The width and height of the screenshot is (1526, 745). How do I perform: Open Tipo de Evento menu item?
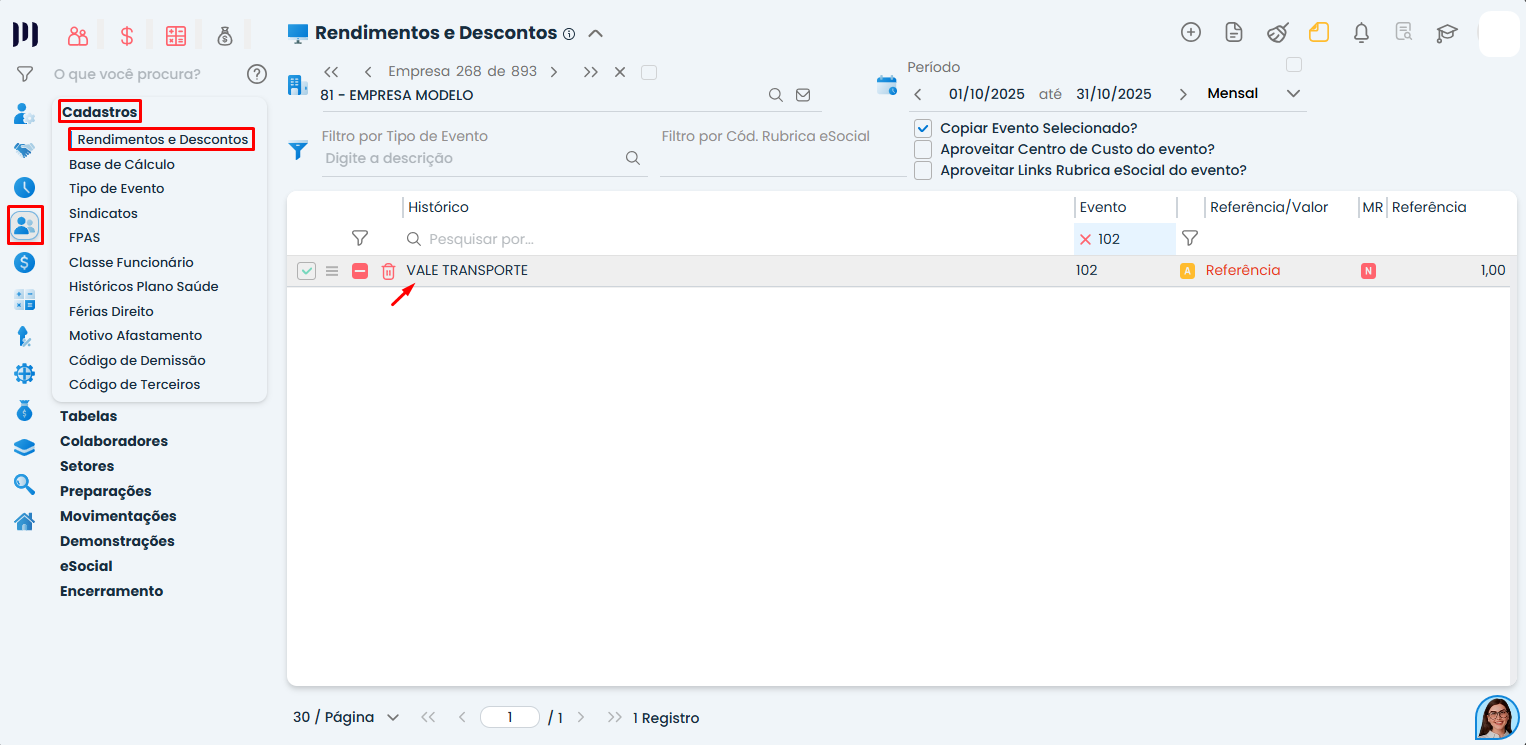[x=117, y=189]
